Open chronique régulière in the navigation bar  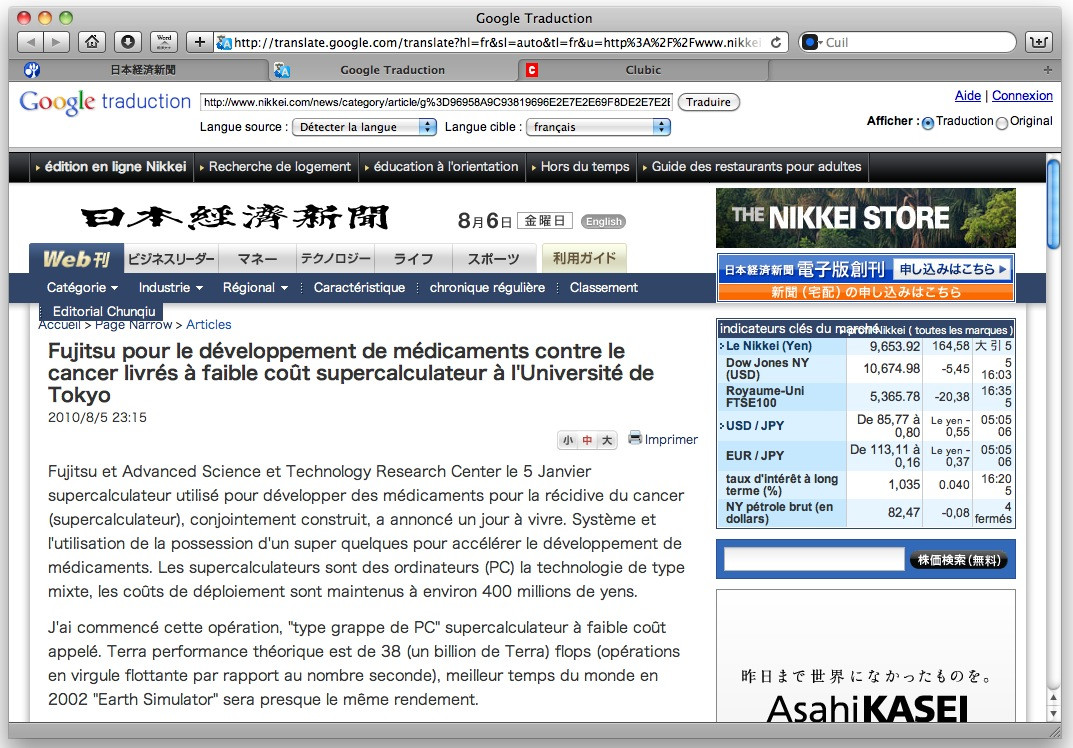pos(487,287)
